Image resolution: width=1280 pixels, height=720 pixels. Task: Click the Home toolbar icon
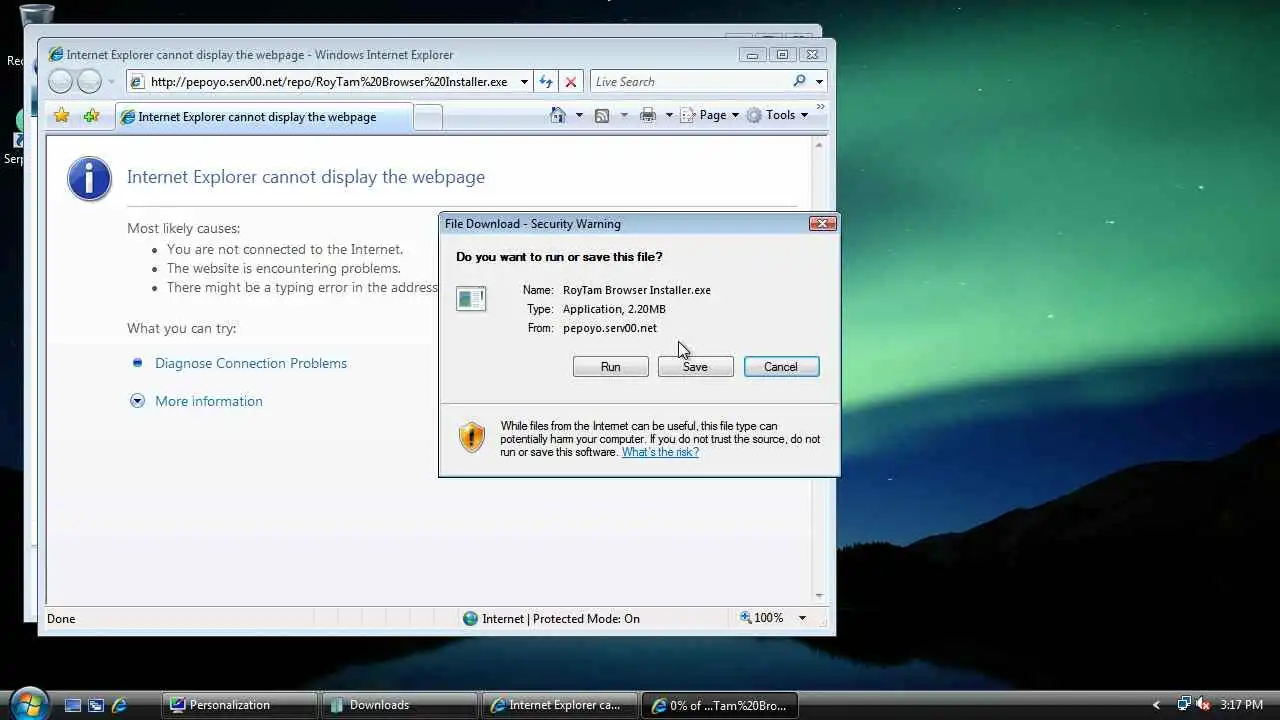click(558, 115)
